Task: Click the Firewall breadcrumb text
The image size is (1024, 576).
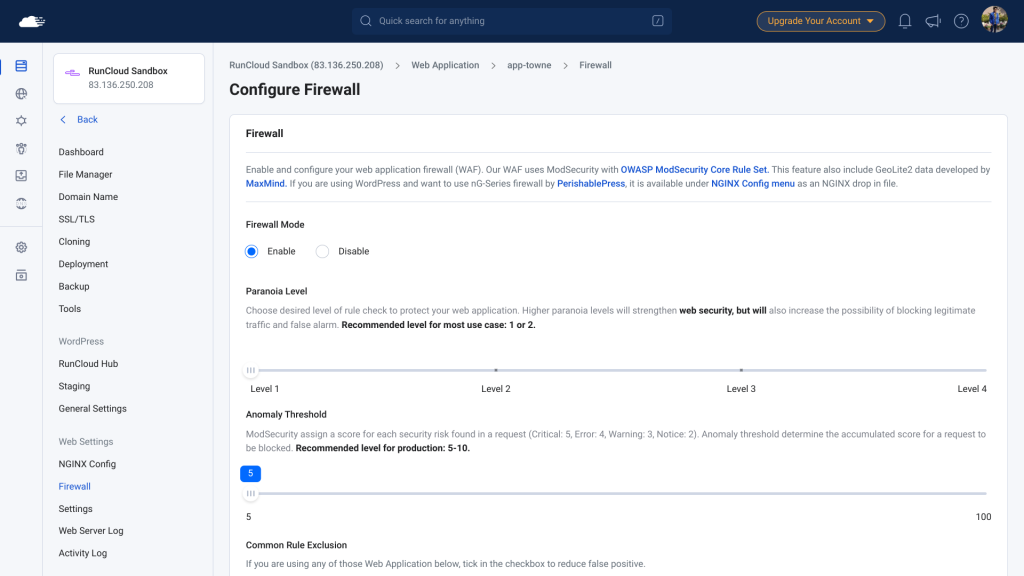Action: pos(596,65)
